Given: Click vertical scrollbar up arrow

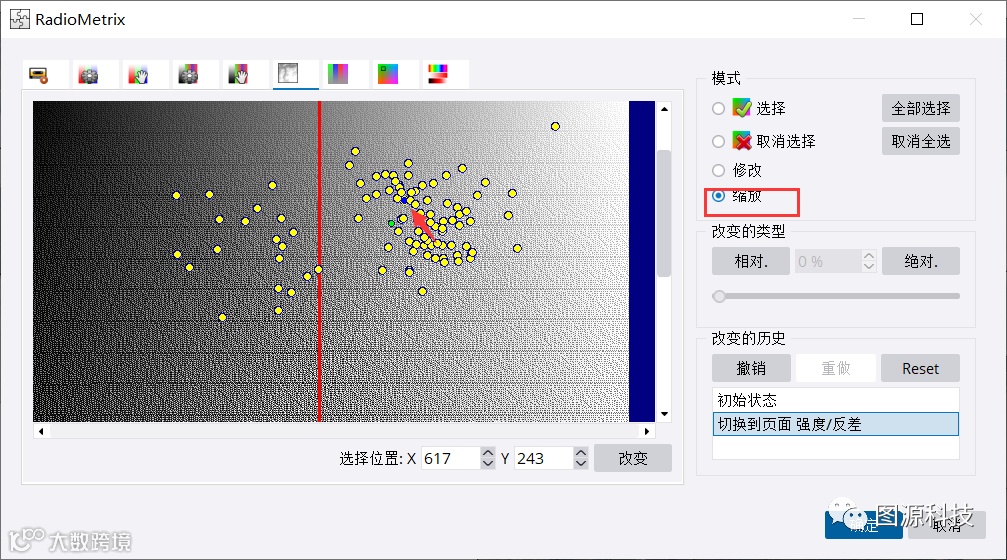Looking at the screenshot, I should coord(665,109).
